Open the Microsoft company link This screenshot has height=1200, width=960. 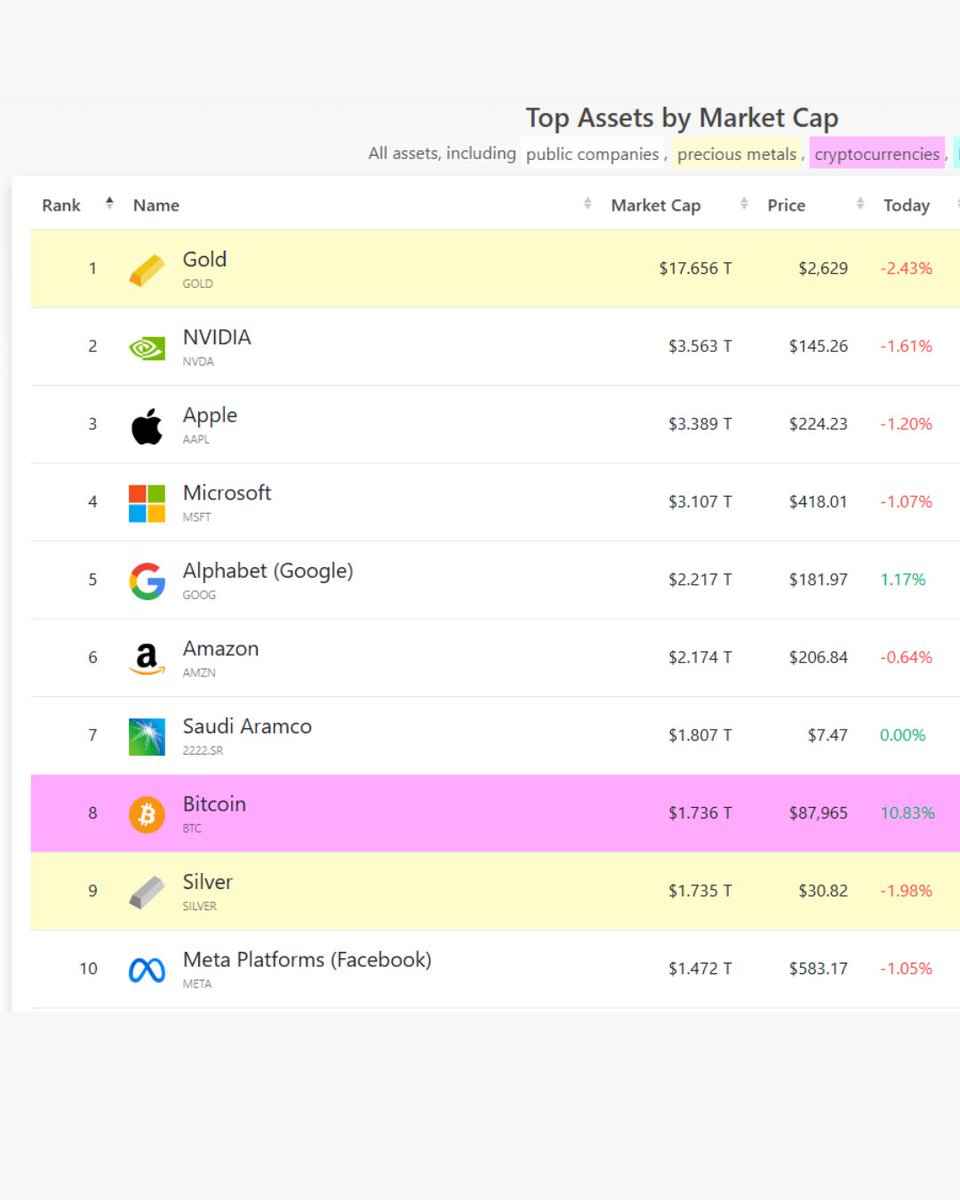point(227,493)
